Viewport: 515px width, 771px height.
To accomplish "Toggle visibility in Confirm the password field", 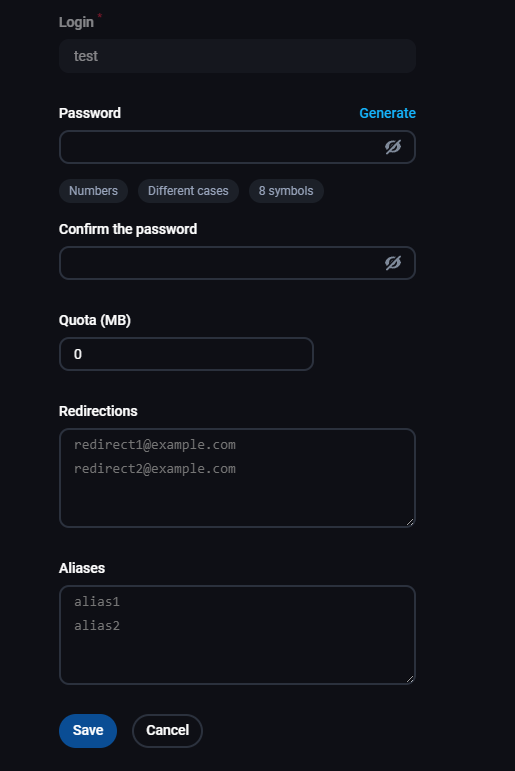I will (x=393, y=263).
